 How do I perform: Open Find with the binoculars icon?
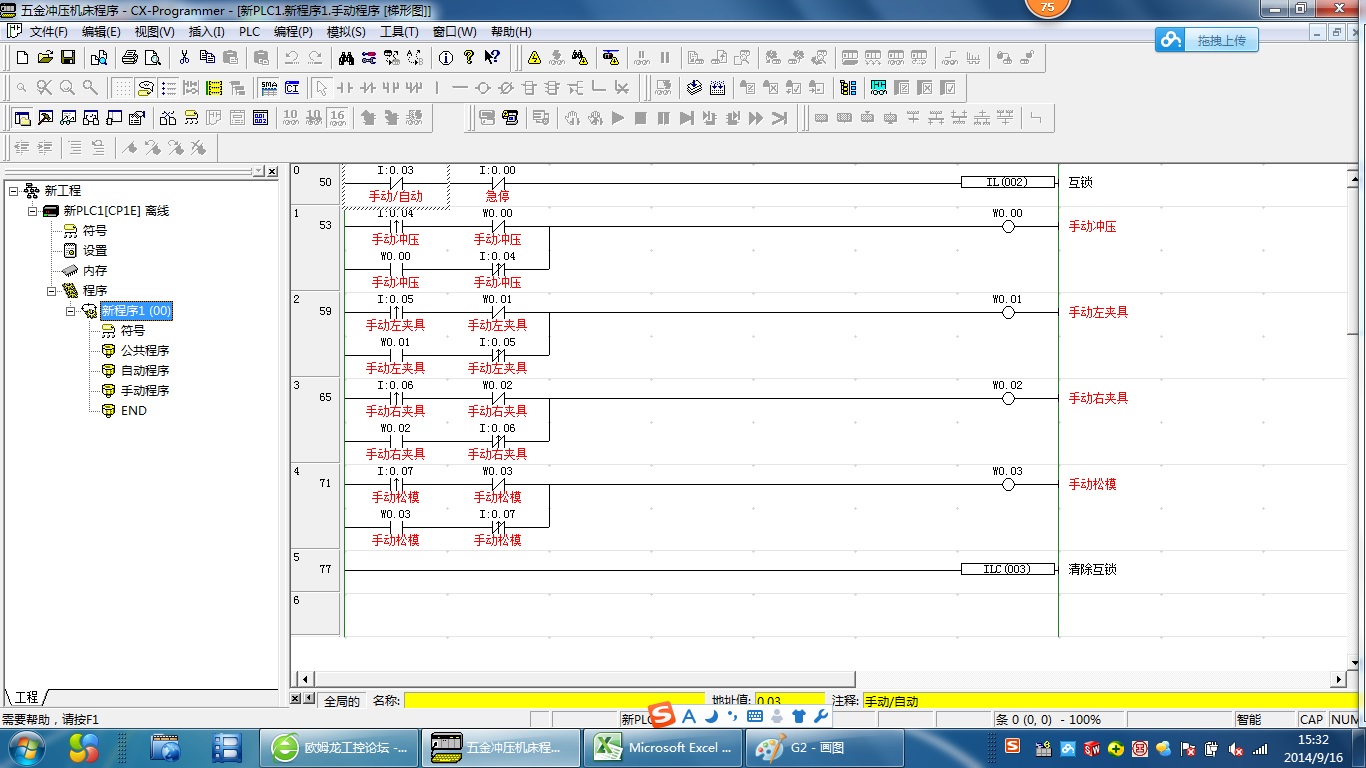[346, 58]
